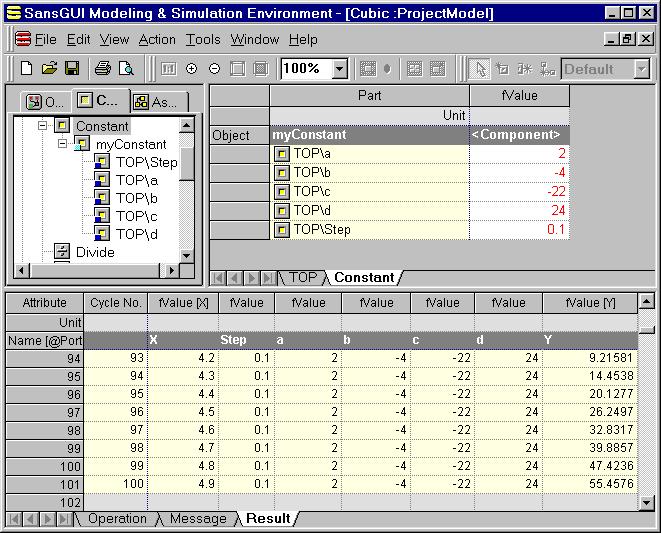Open the zoom percentage dropdown arrow

(x=339, y=69)
